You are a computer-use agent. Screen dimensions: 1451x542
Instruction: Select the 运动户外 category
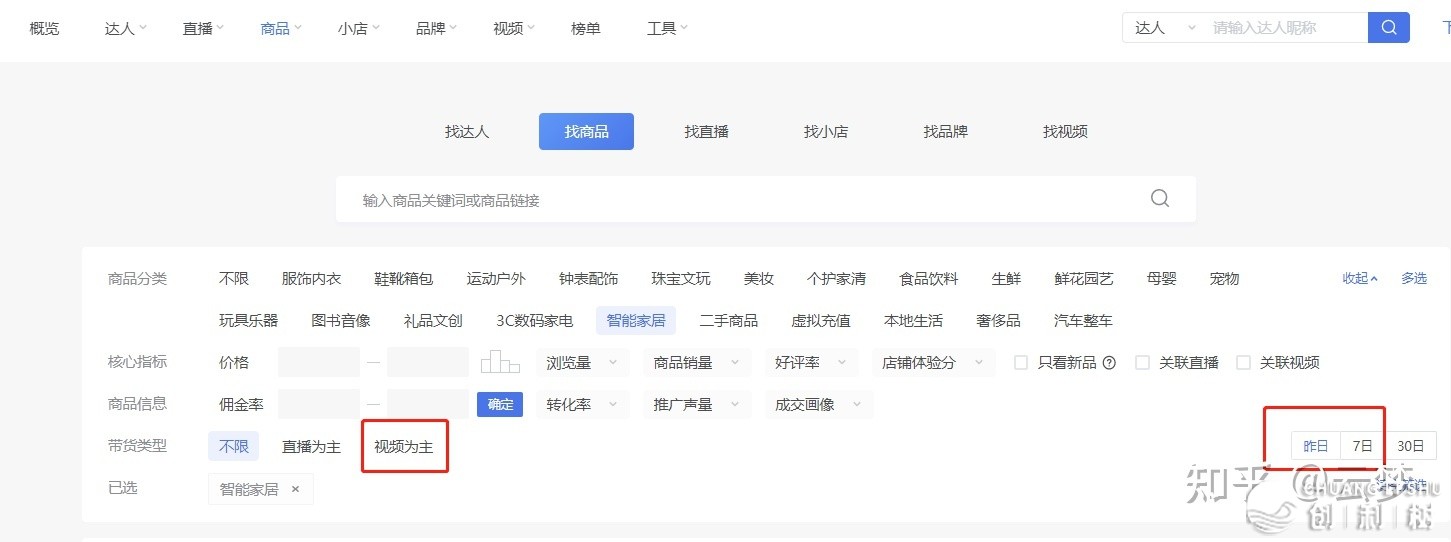coord(496,279)
